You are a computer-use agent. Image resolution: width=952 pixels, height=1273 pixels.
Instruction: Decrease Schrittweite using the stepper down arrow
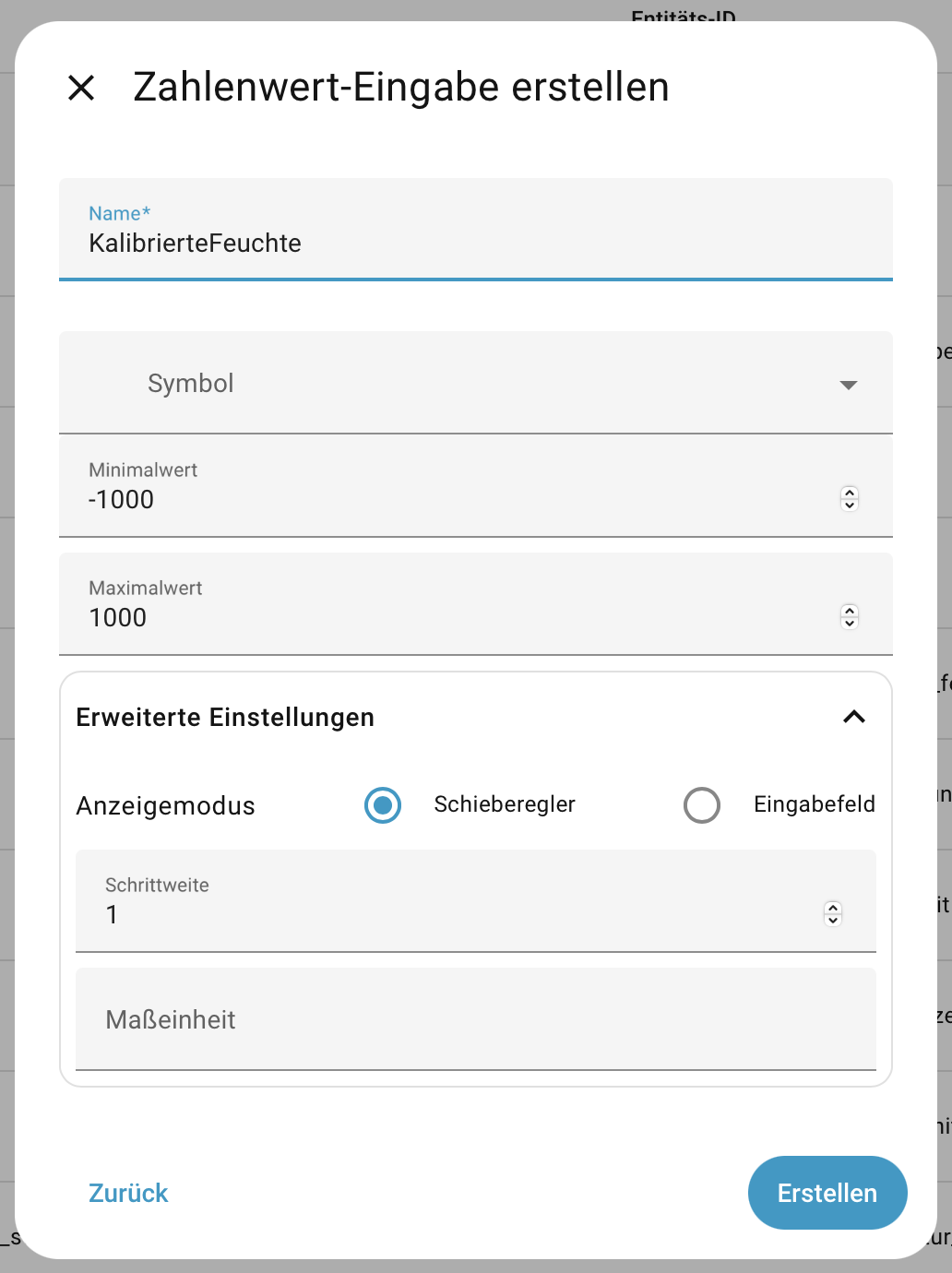coord(833,921)
